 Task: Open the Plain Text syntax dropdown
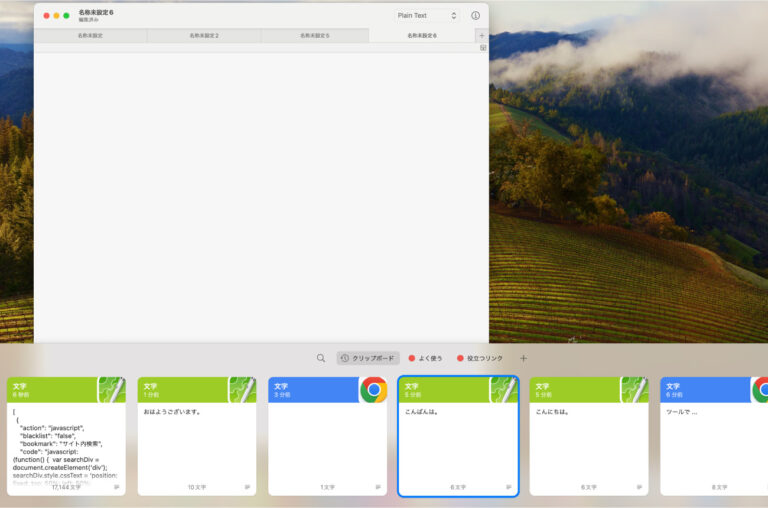(426, 16)
